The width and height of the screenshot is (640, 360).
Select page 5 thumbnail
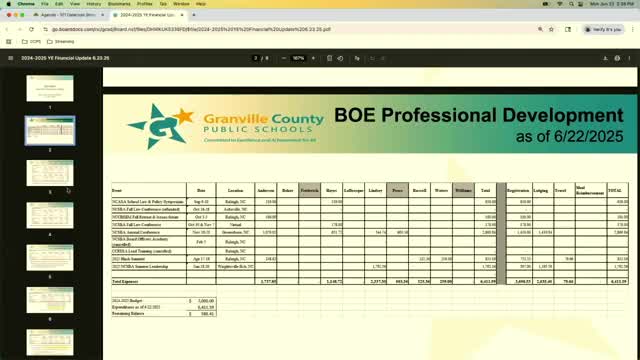tap(50, 258)
